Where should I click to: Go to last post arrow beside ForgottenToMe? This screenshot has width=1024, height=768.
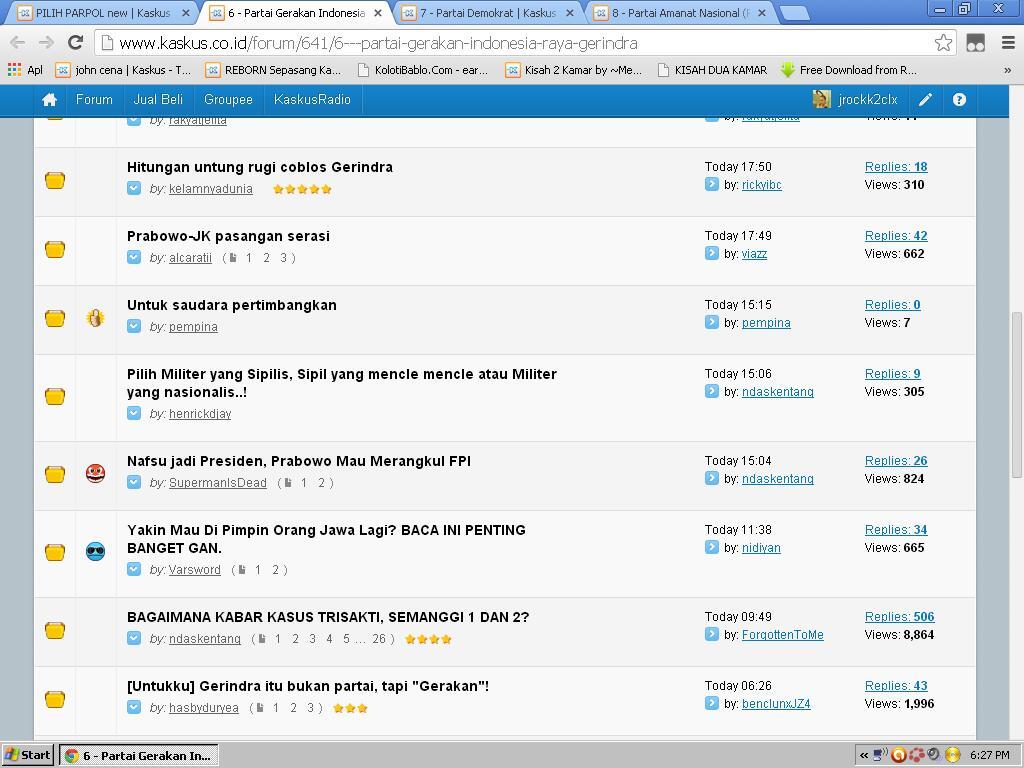712,634
